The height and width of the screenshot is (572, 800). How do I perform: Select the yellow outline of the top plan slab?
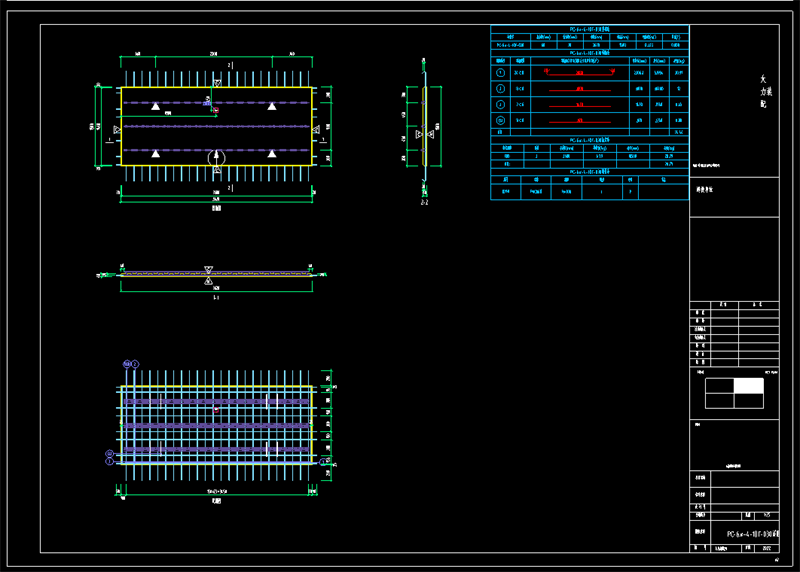(x=216, y=126)
